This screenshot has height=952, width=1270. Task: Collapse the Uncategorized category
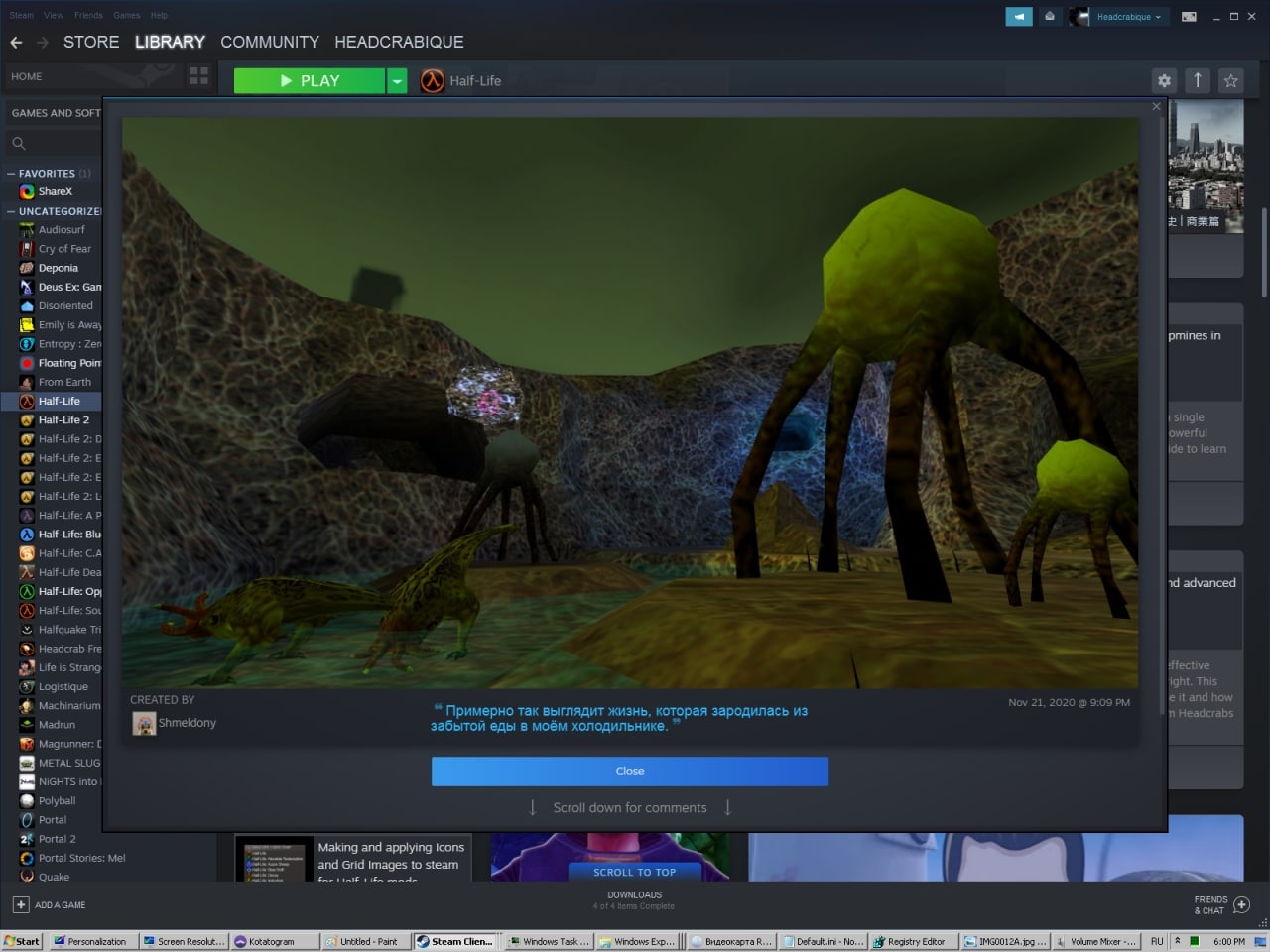[x=11, y=211]
